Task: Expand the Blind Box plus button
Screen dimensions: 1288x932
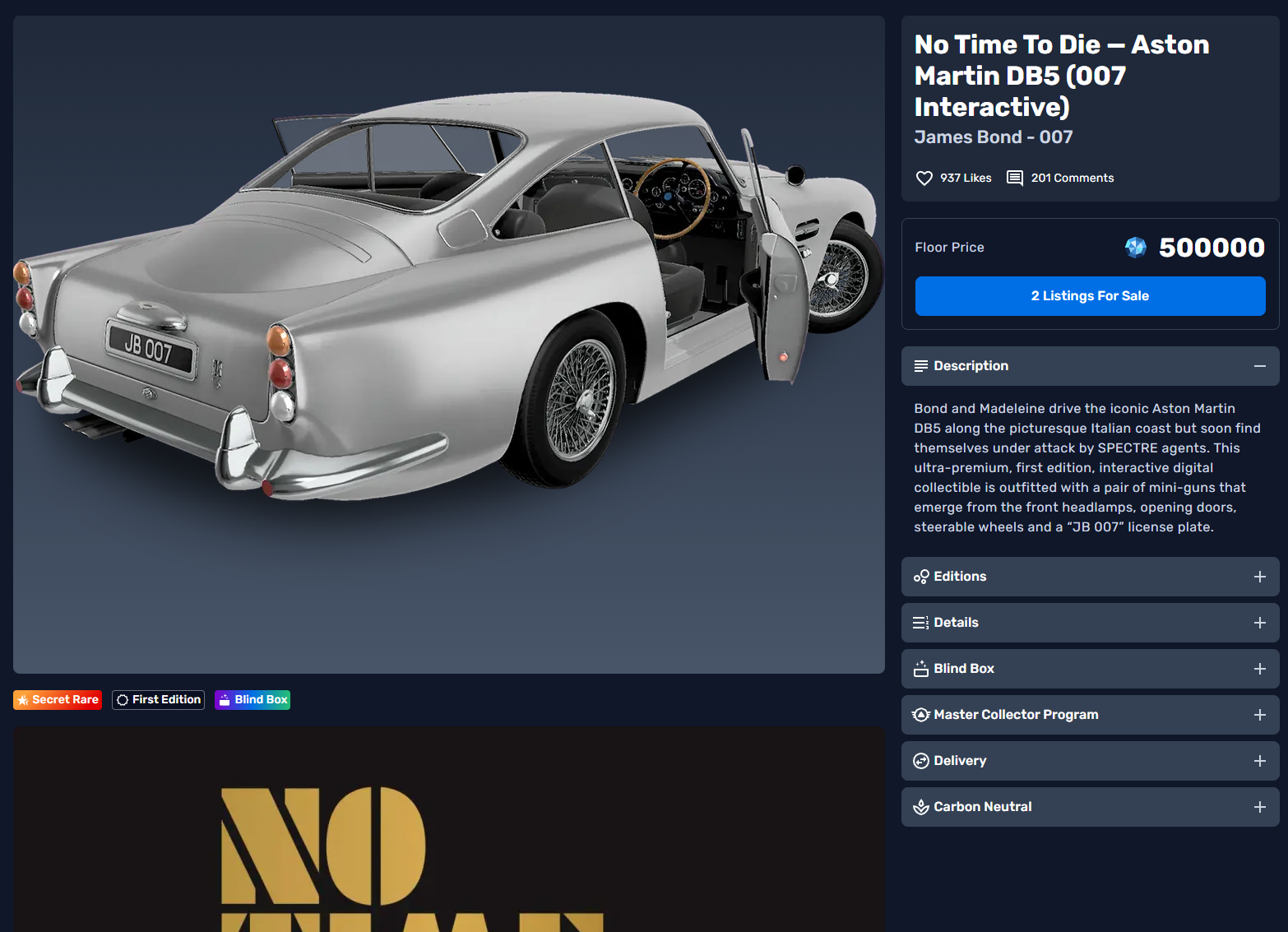Action: (x=1259, y=669)
